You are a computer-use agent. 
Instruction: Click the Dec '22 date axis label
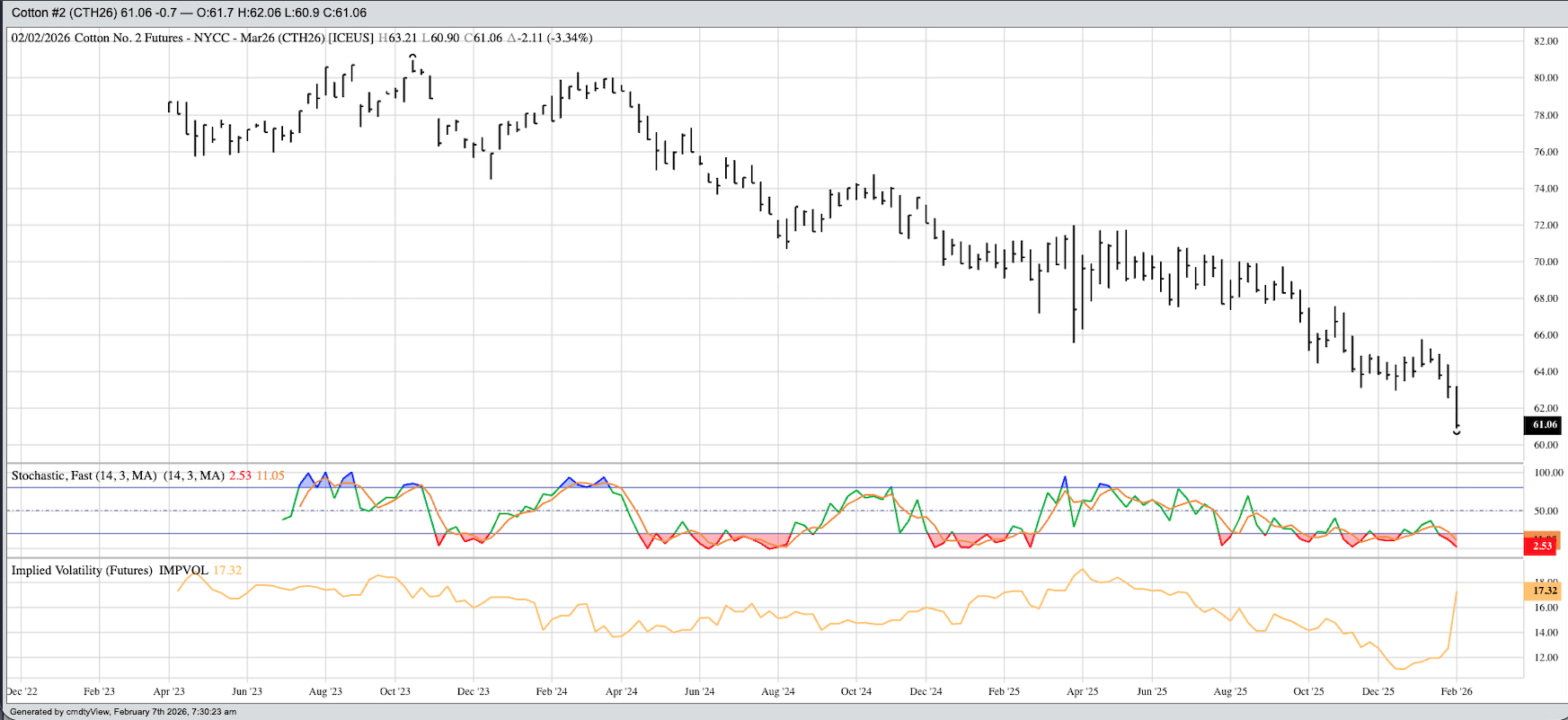[22, 691]
